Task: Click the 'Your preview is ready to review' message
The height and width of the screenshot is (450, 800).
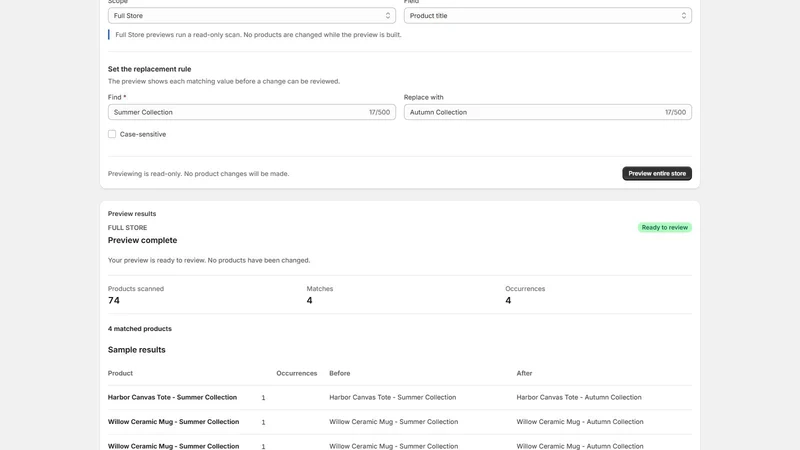Action: click(209, 260)
